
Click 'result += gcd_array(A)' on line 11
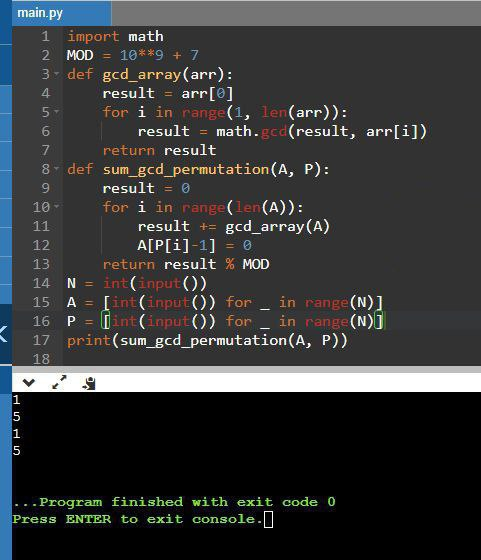tap(234, 226)
